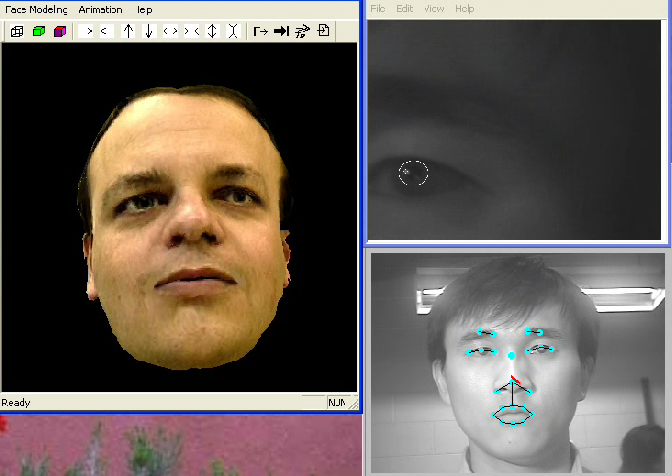Viewport: 672px width, 476px height.
Task: Click the wireframe cube icon
Action: pyautogui.click(x=17, y=31)
